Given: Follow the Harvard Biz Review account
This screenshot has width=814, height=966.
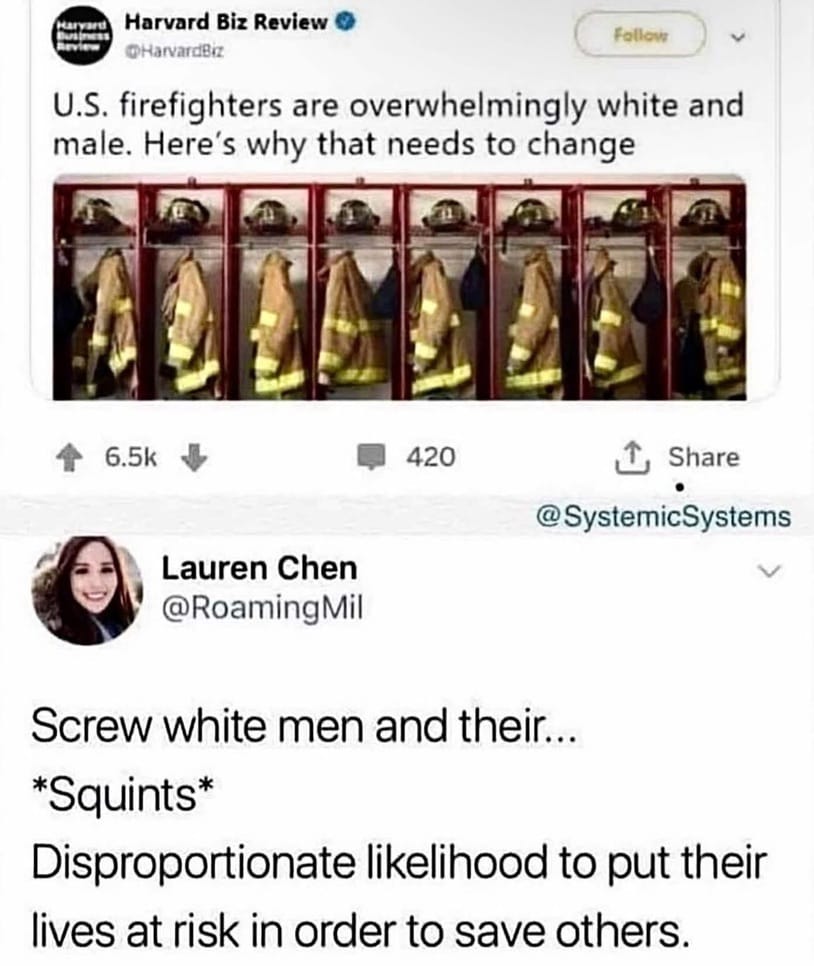Looking at the screenshot, I should 640,36.
